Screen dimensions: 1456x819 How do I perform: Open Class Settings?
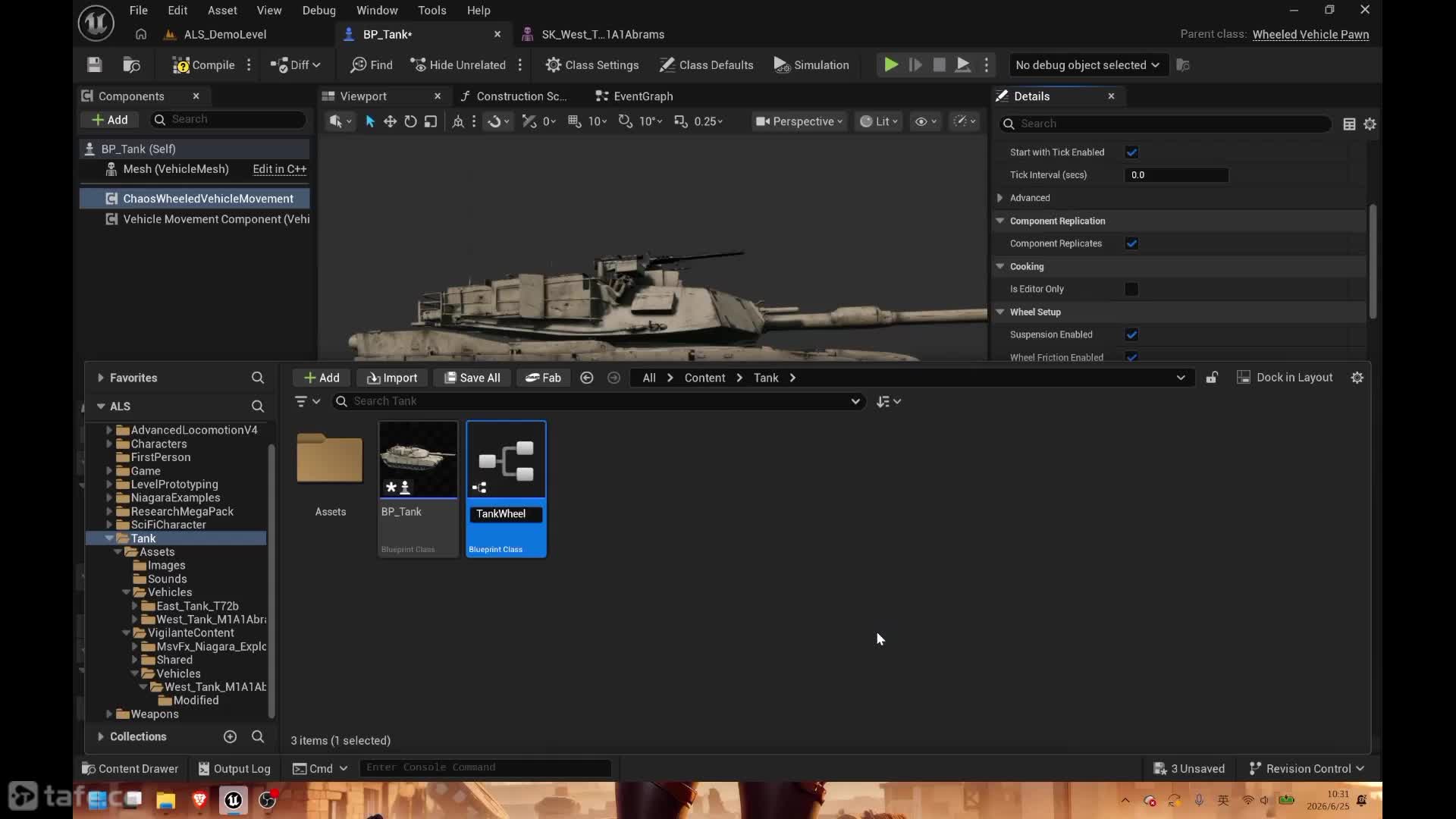592,65
